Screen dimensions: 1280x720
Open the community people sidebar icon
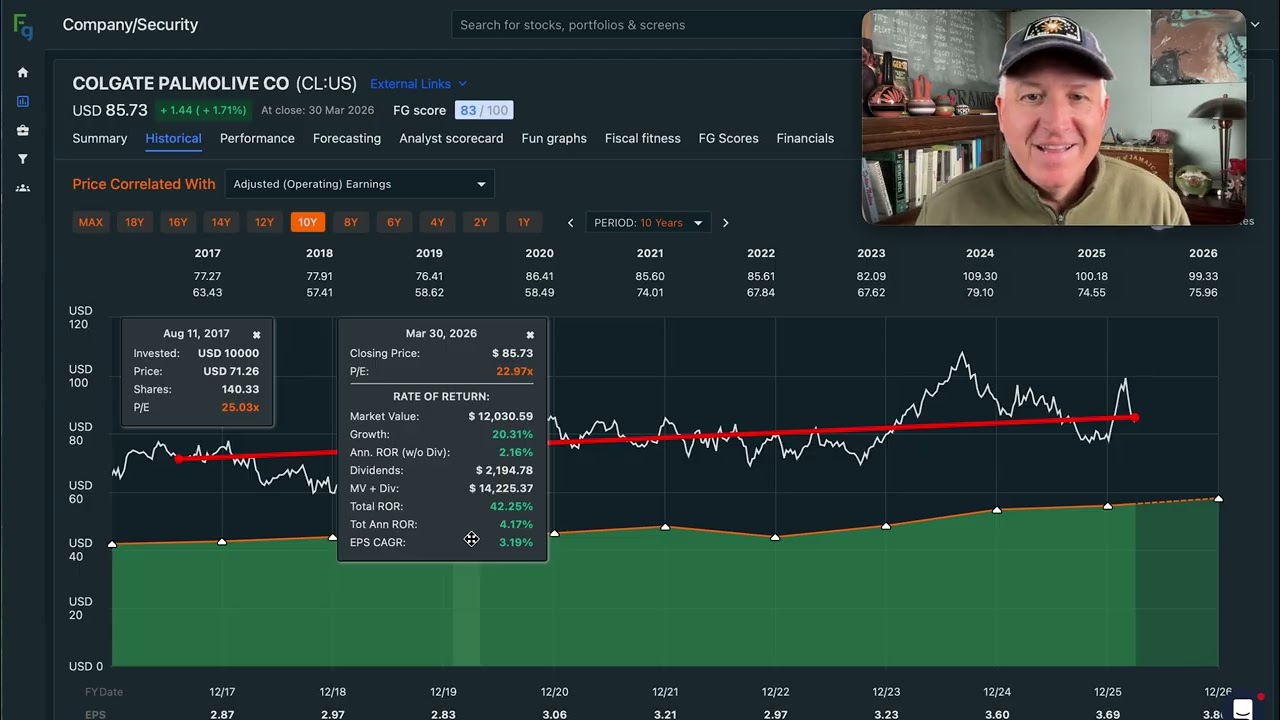(23, 188)
